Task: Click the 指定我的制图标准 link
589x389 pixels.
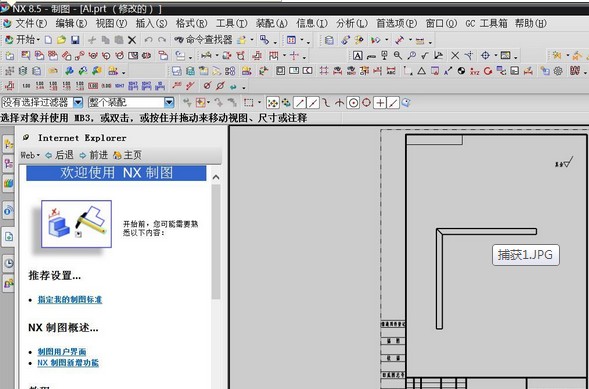Action: tap(70, 300)
